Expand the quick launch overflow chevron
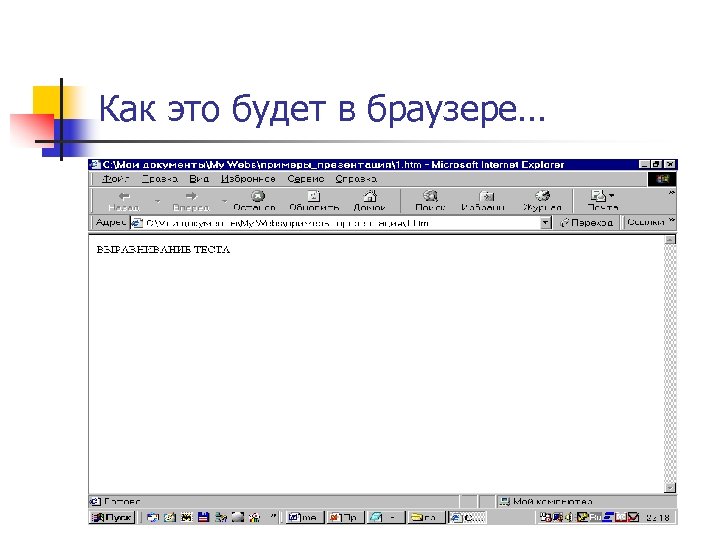The image size is (720, 540). click(274, 516)
